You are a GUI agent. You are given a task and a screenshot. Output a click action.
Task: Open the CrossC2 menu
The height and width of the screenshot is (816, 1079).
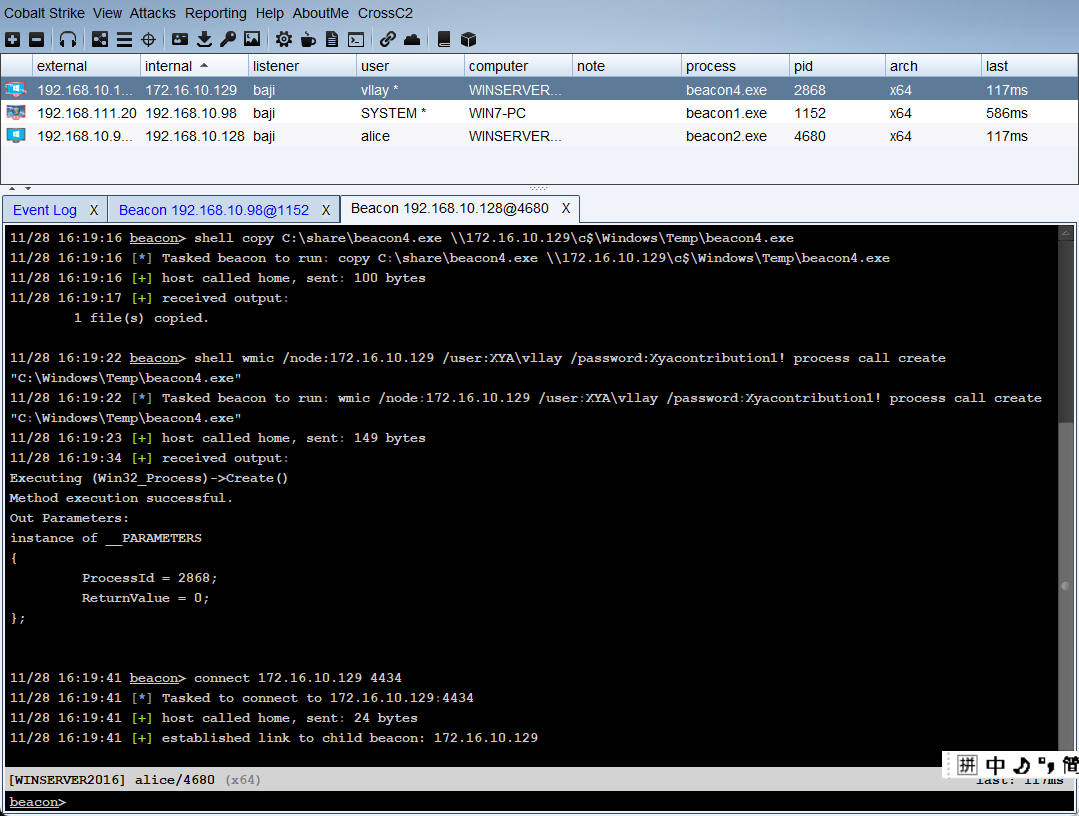pos(385,13)
